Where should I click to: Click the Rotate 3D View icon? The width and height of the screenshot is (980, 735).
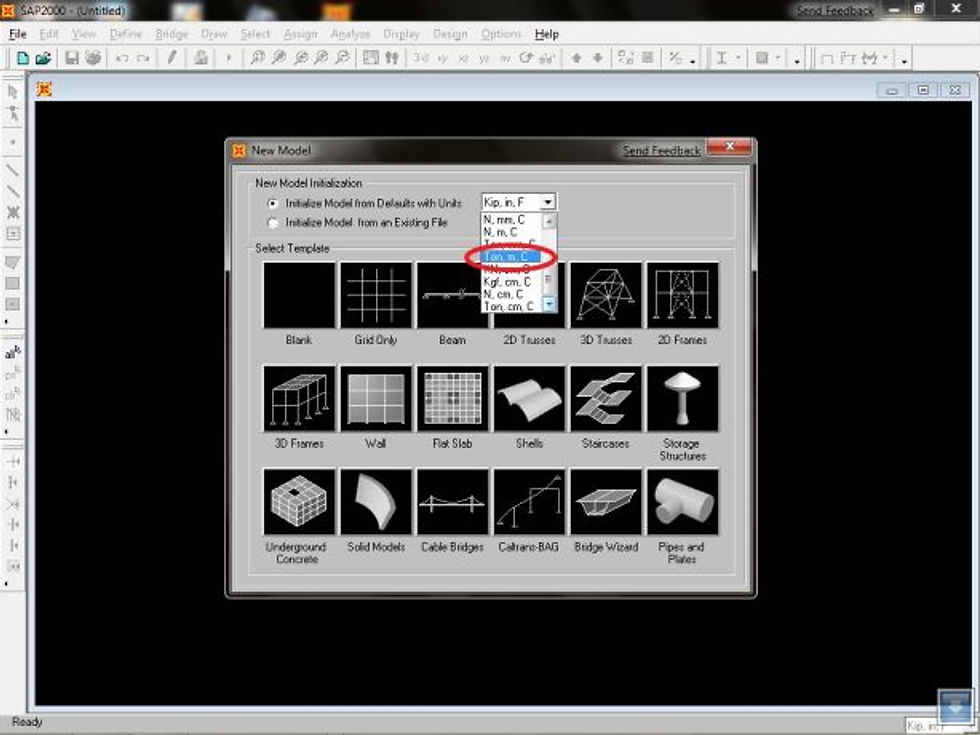click(x=526, y=58)
